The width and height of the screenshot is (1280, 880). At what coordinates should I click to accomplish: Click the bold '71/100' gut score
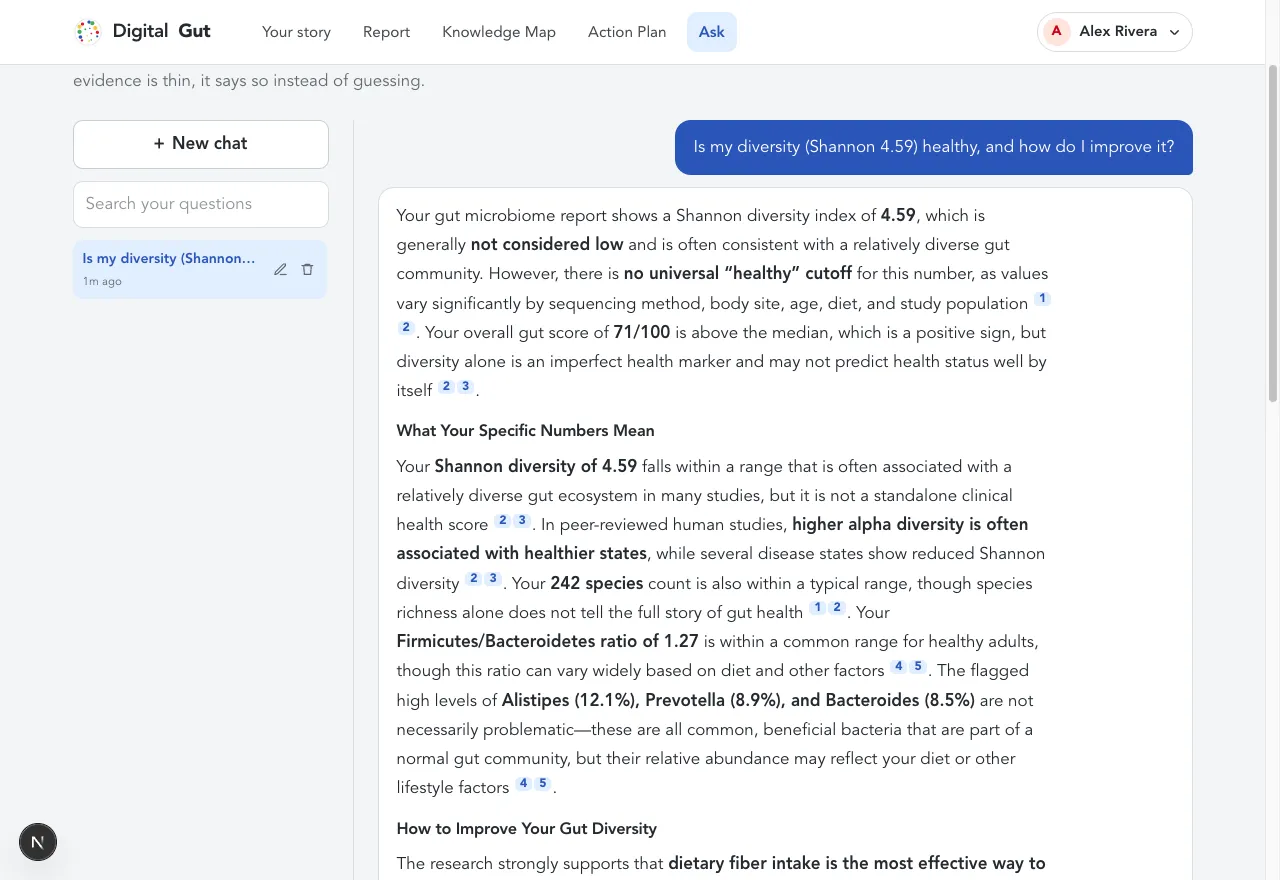pyautogui.click(x=642, y=332)
